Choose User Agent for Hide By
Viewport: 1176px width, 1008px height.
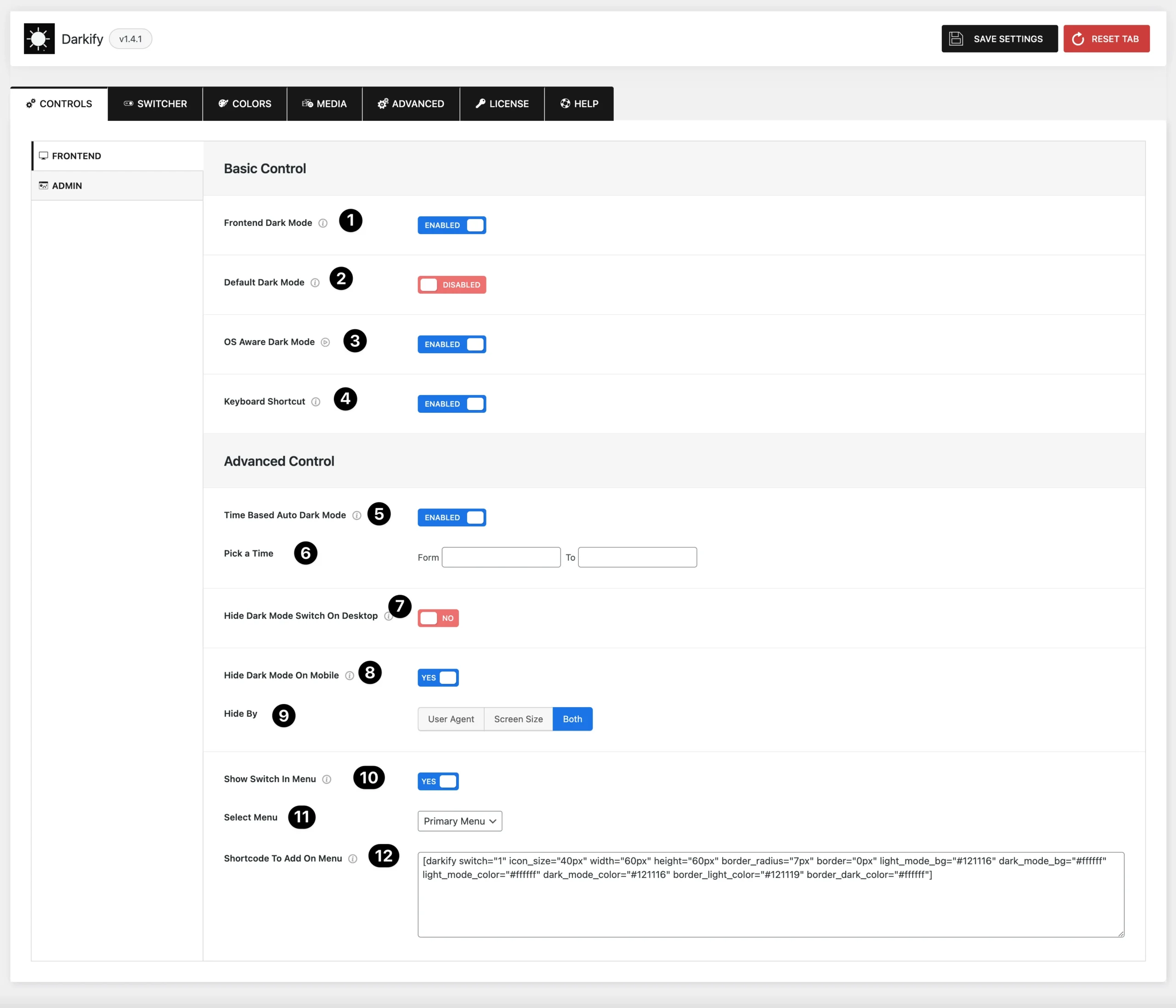451,719
